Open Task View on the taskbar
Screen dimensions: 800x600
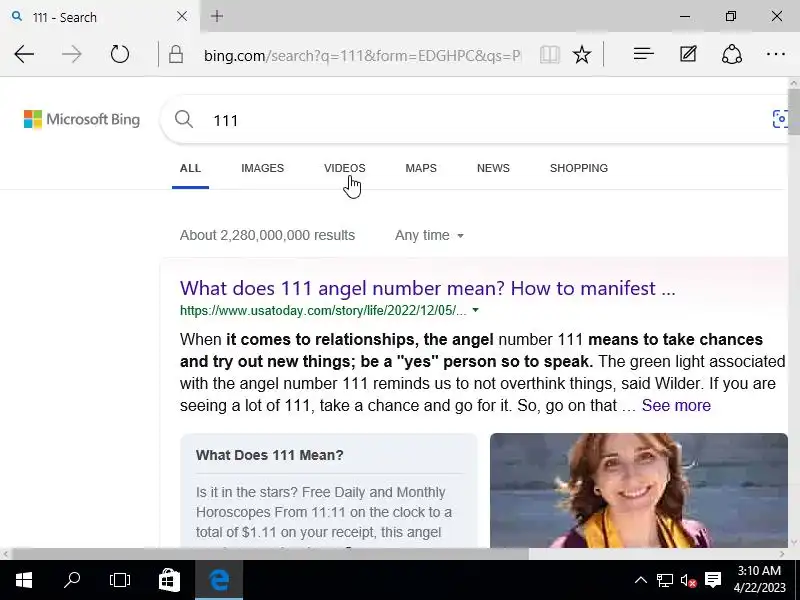click(120, 580)
